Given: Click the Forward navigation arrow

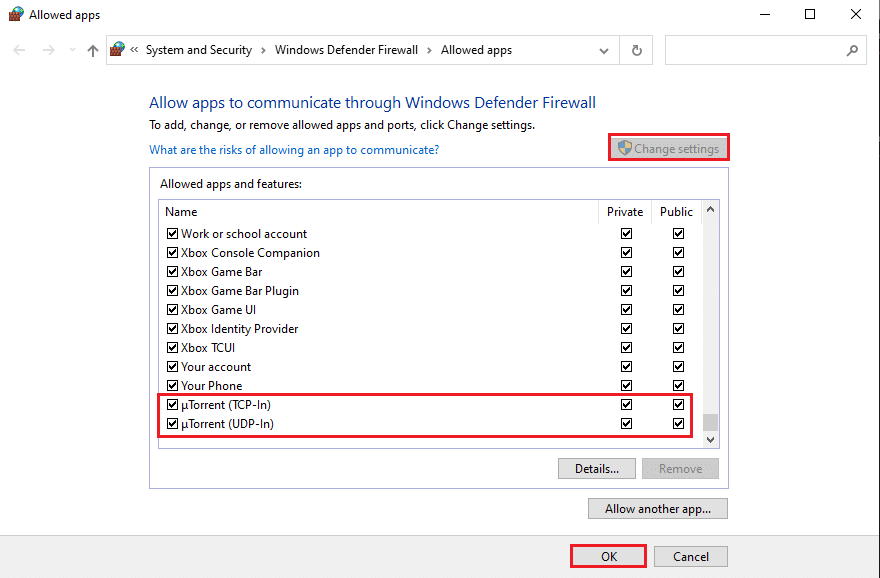Looking at the screenshot, I should point(48,50).
